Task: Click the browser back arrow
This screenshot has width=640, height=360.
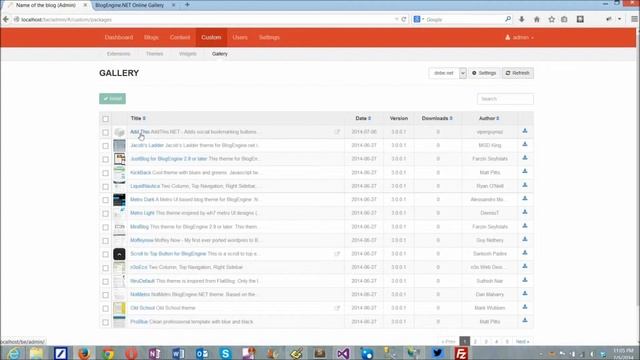Action: 6,19
